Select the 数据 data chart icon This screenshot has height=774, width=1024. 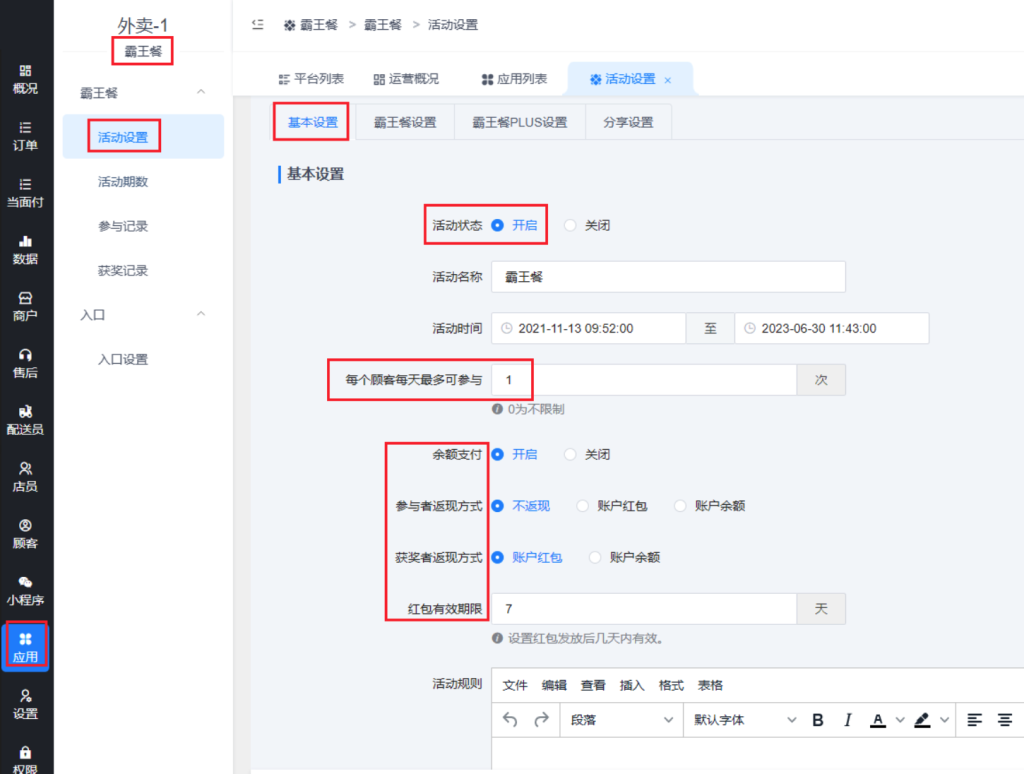click(x=25, y=241)
